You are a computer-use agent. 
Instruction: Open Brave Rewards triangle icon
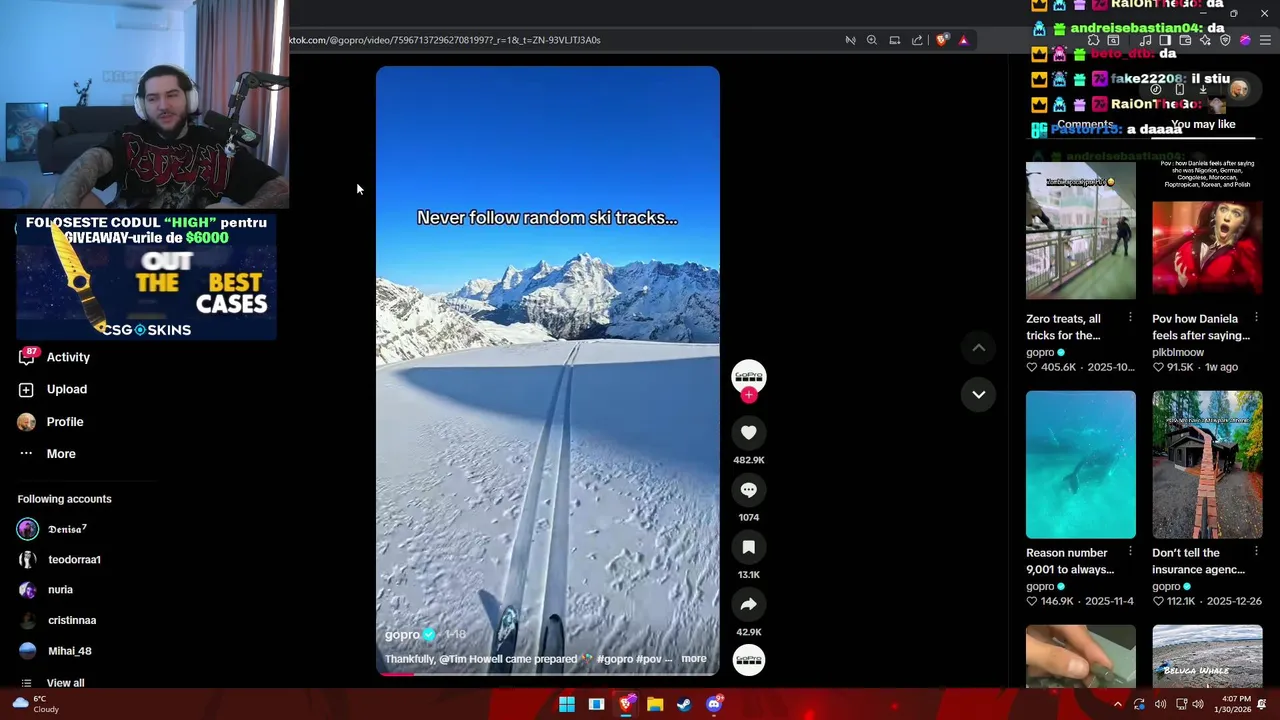click(x=964, y=40)
